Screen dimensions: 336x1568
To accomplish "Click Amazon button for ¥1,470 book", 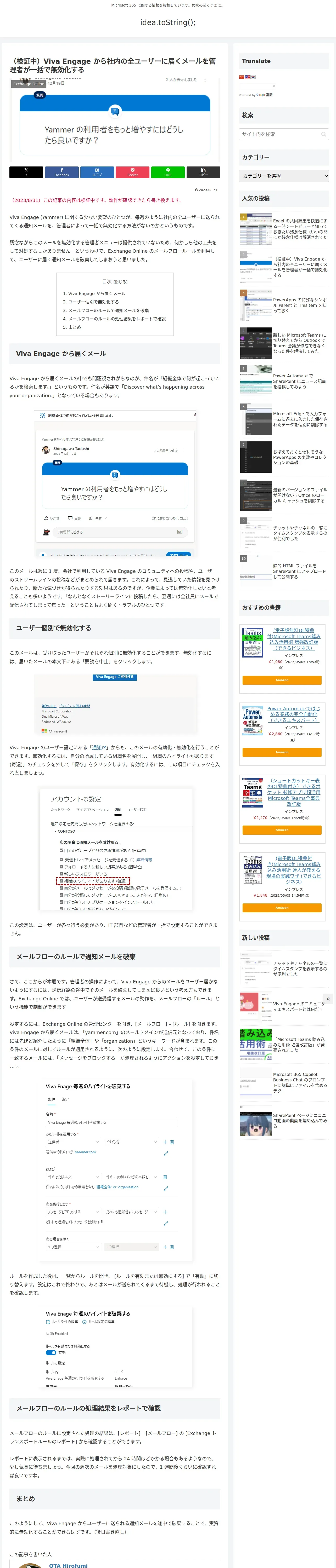I will click(282, 830).
